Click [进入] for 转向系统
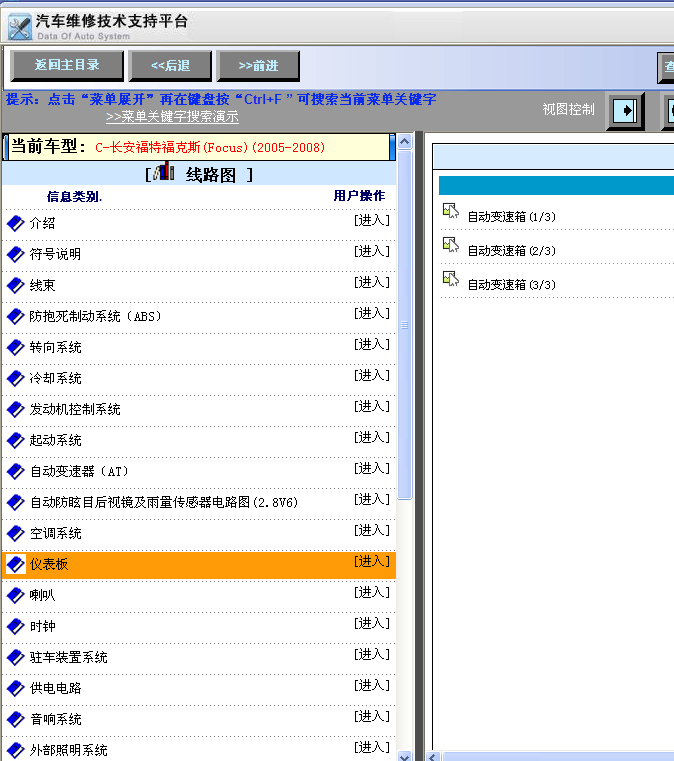The height and width of the screenshot is (761, 674). (372, 345)
